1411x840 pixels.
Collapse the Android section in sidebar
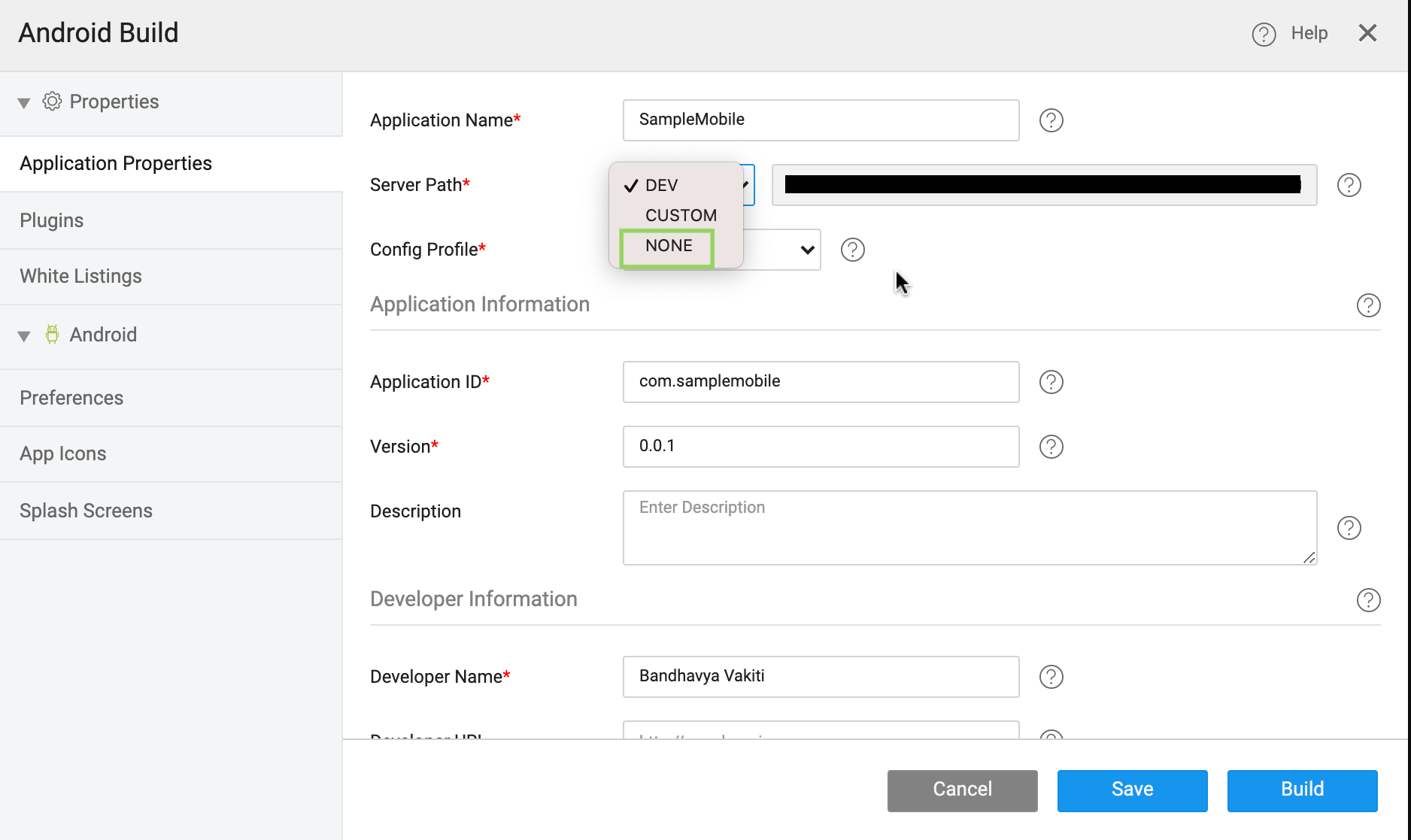(24, 336)
